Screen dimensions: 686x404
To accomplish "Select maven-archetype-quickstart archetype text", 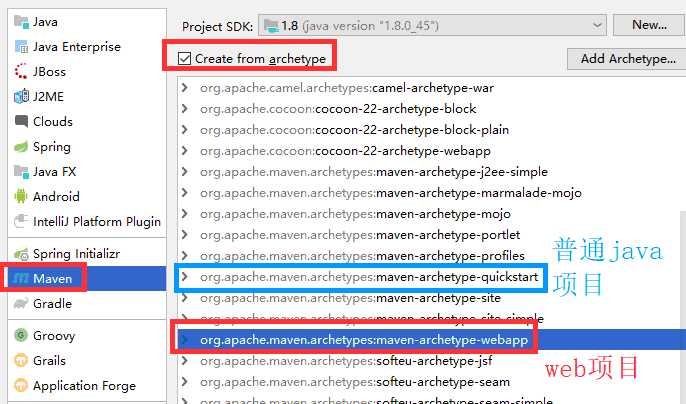I will tap(369, 277).
